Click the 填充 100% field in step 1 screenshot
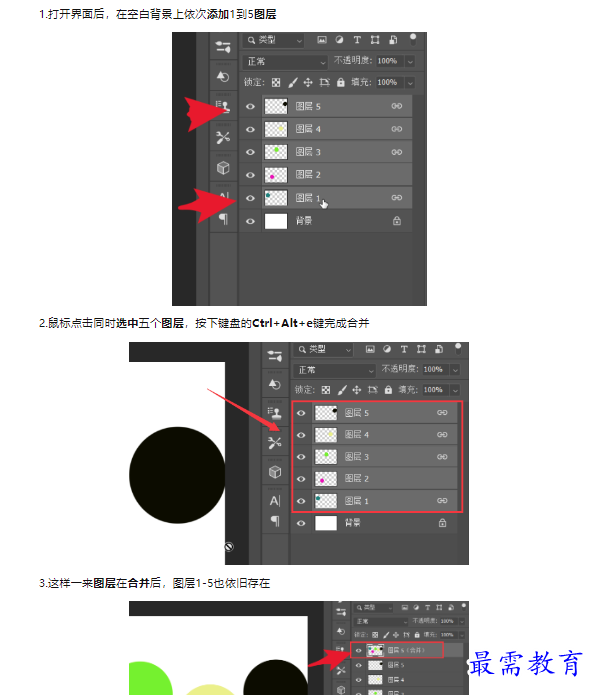The width and height of the screenshot is (591, 695). (390, 82)
